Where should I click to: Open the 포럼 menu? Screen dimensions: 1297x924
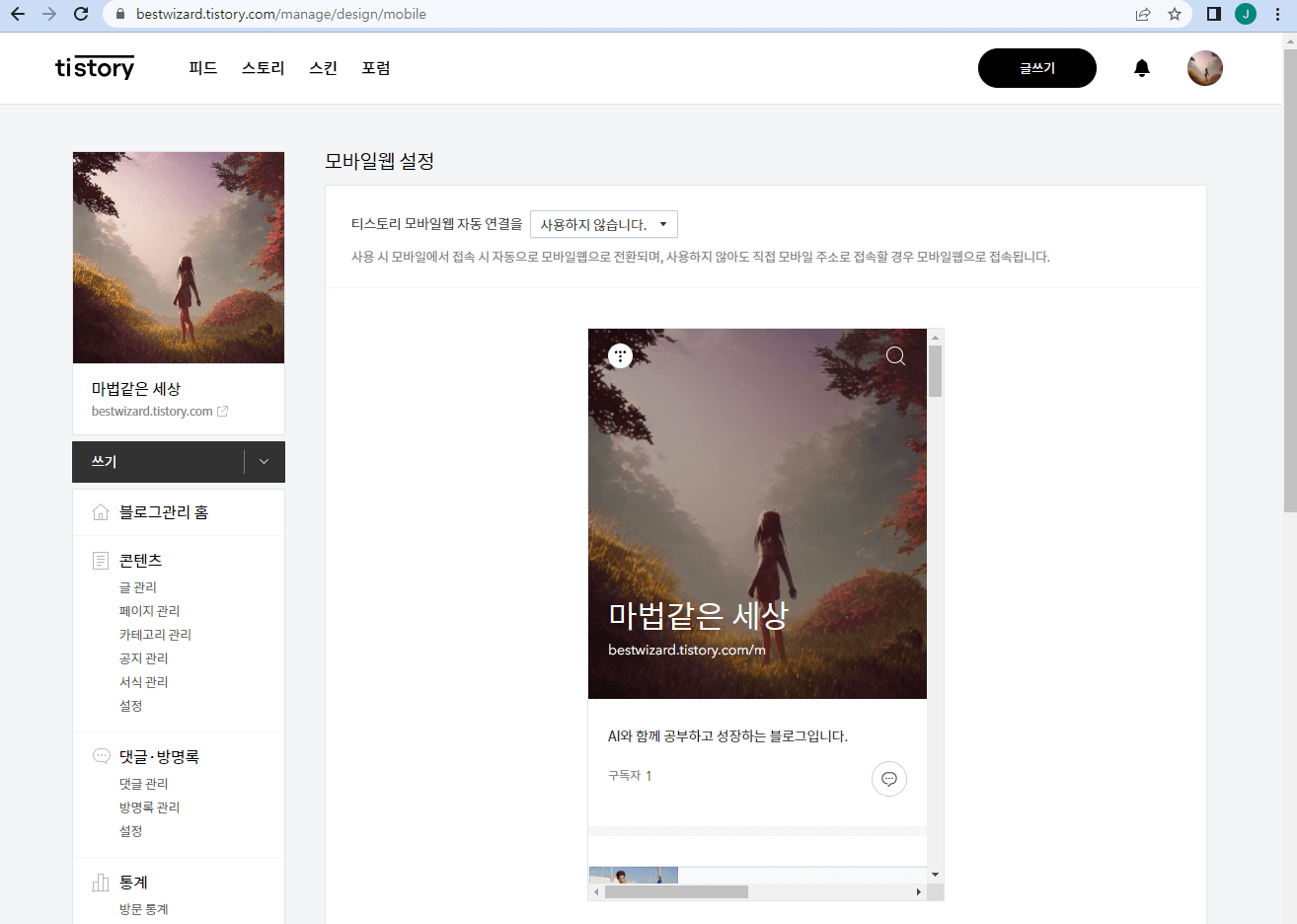[x=376, y=68]
